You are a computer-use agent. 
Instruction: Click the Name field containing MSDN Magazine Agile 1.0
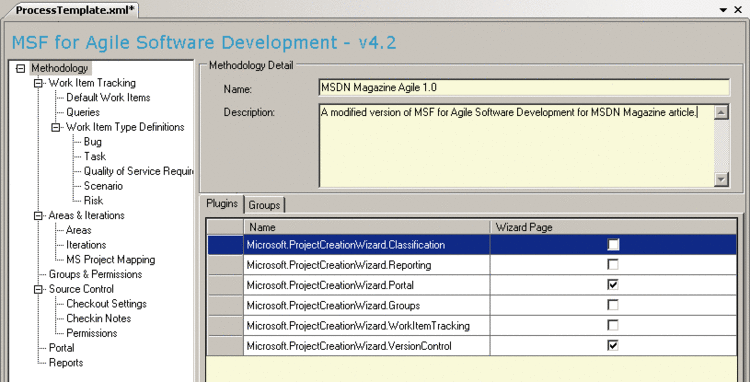click(524, 87)
